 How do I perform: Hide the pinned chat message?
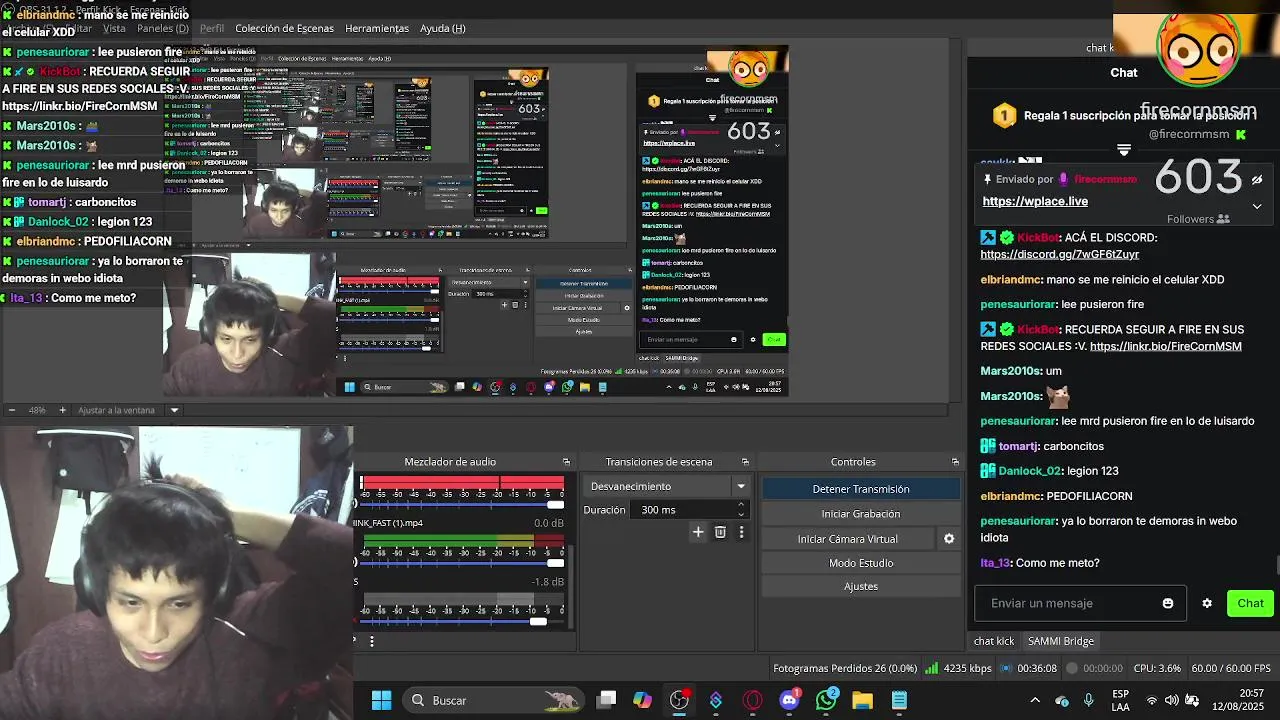(x=1257, y=180)
